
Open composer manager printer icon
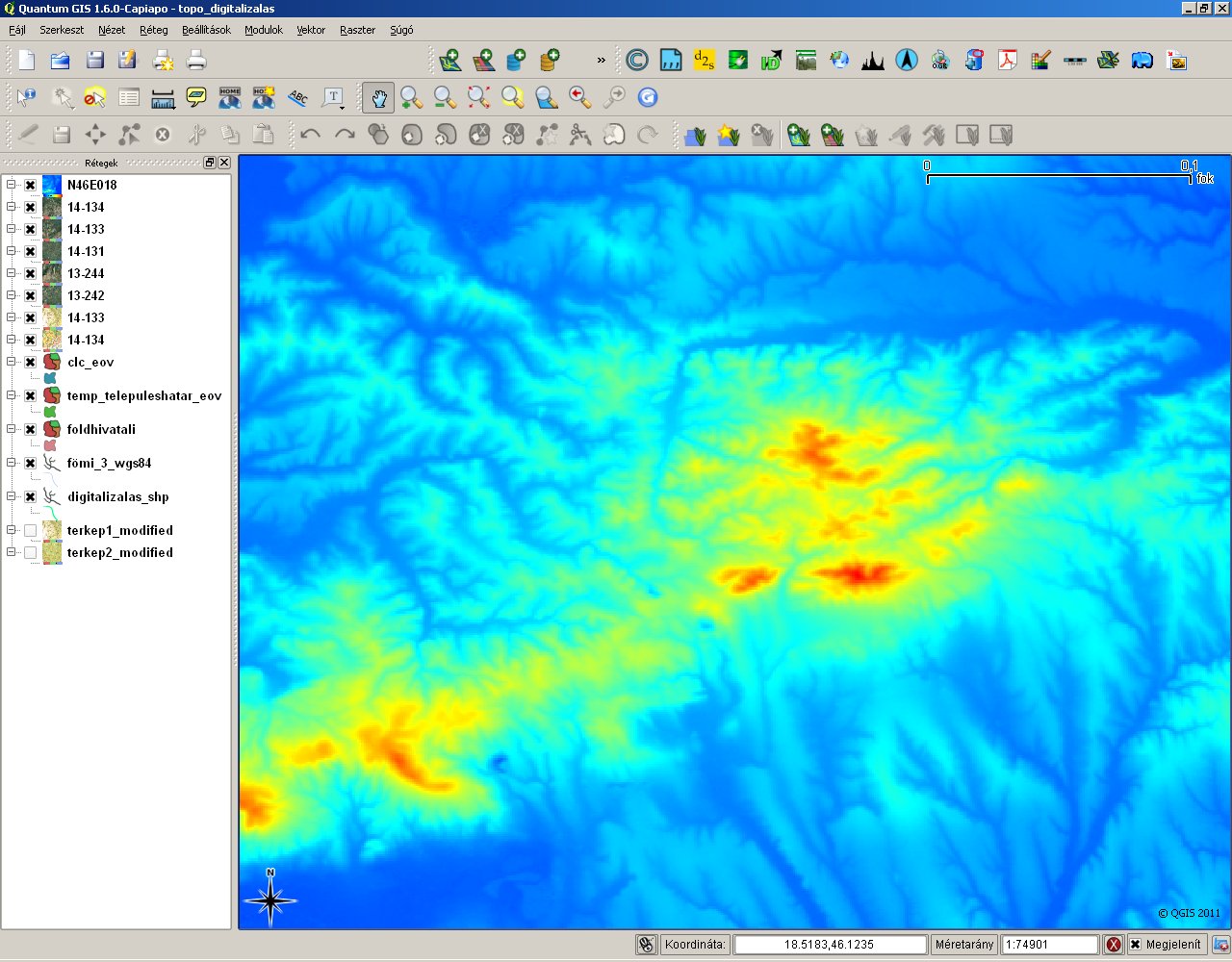tap(196, 61)
